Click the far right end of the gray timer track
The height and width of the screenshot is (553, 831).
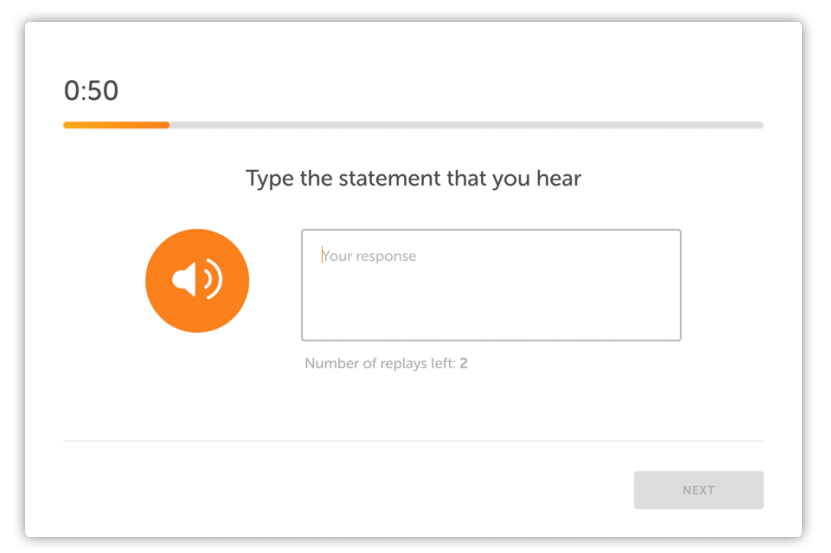coord(760,125)
